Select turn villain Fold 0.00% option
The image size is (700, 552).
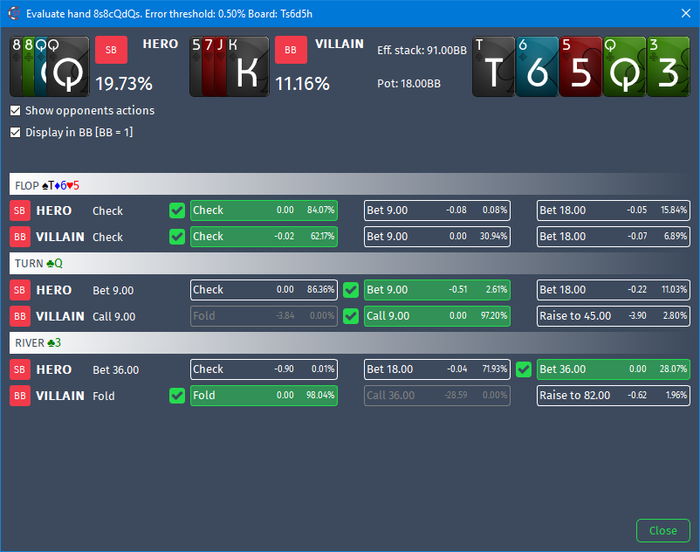(264, 316)
